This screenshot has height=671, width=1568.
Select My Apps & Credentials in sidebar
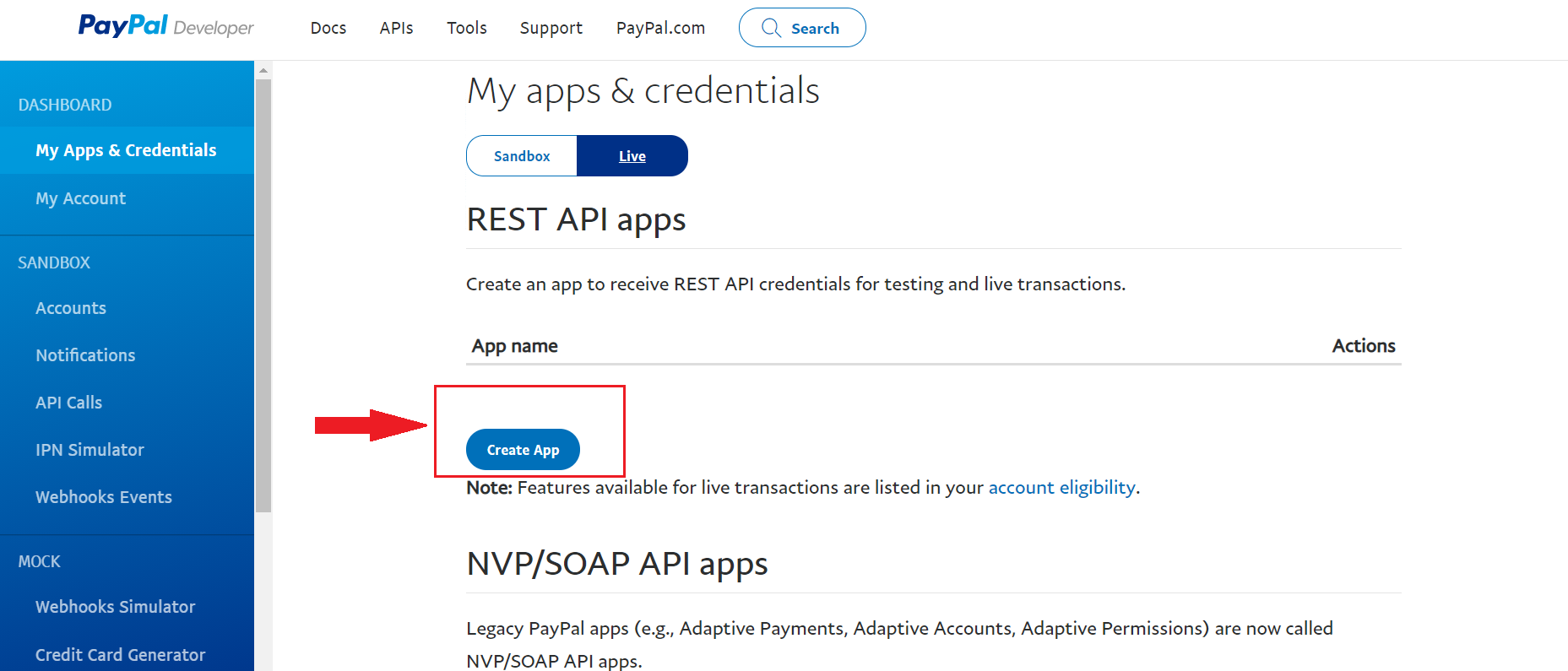[127, 150]
